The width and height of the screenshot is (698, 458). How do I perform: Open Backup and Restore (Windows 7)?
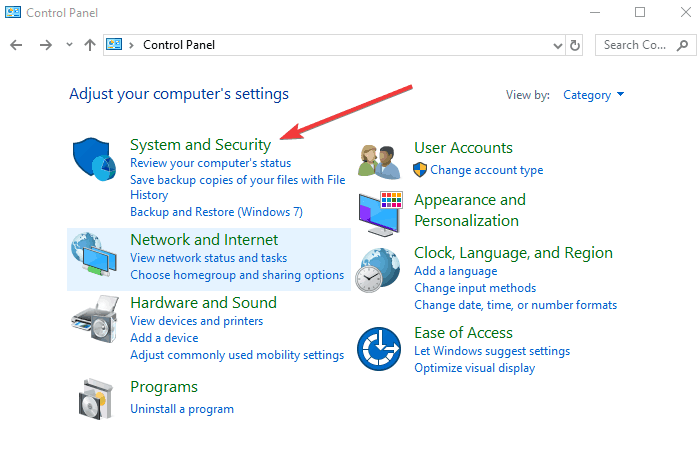[x=216, y=212]
